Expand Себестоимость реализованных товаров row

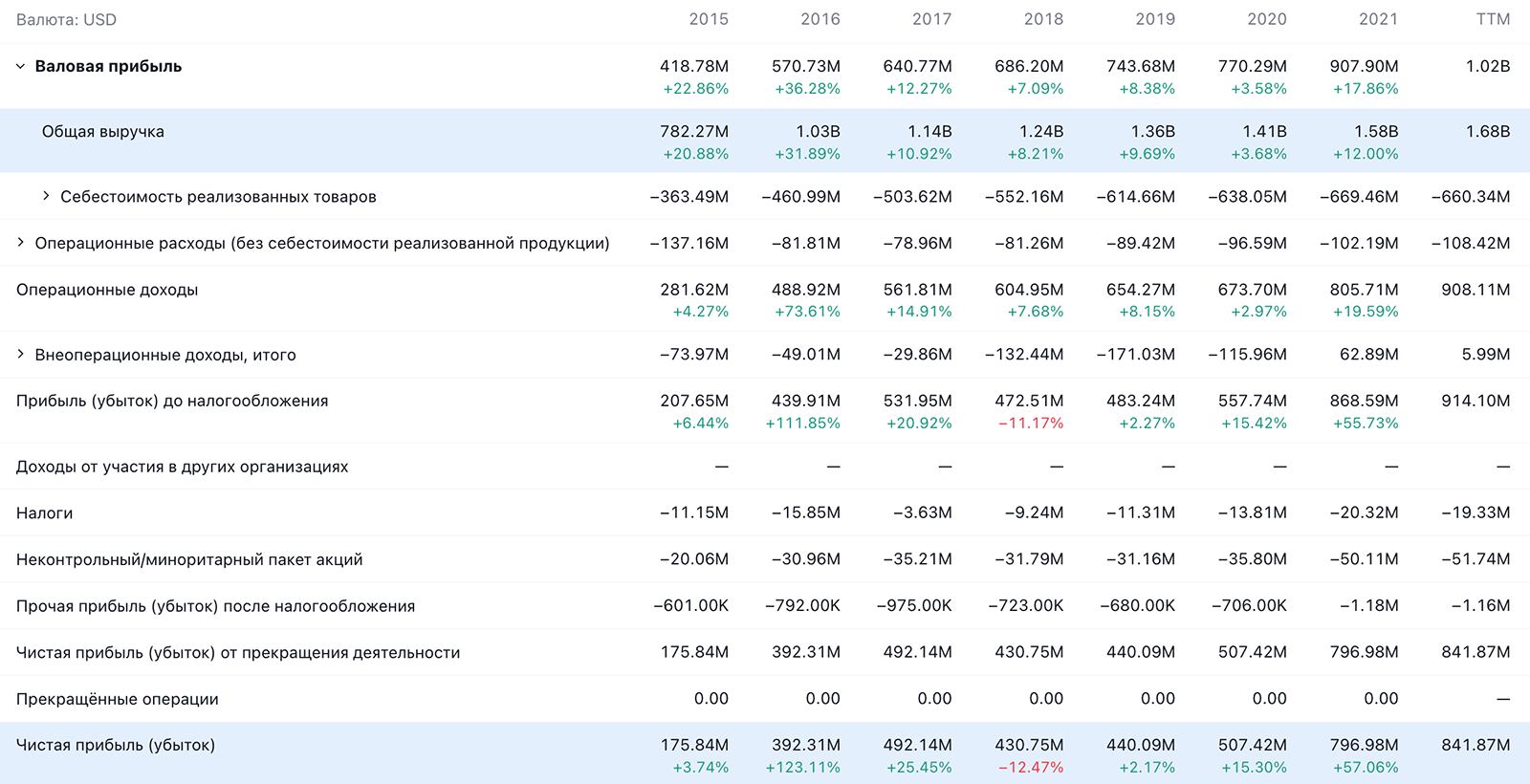[46, 196]
